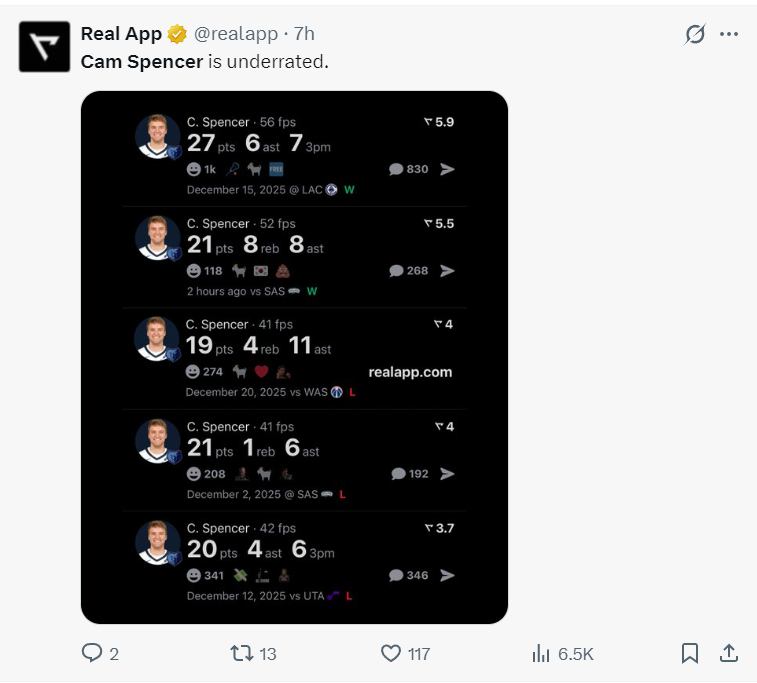Image resolution: width=757 pixels, height=683 pixels.
Task: Bookmark the Cam Spencer post
Action: coord(689,653)
